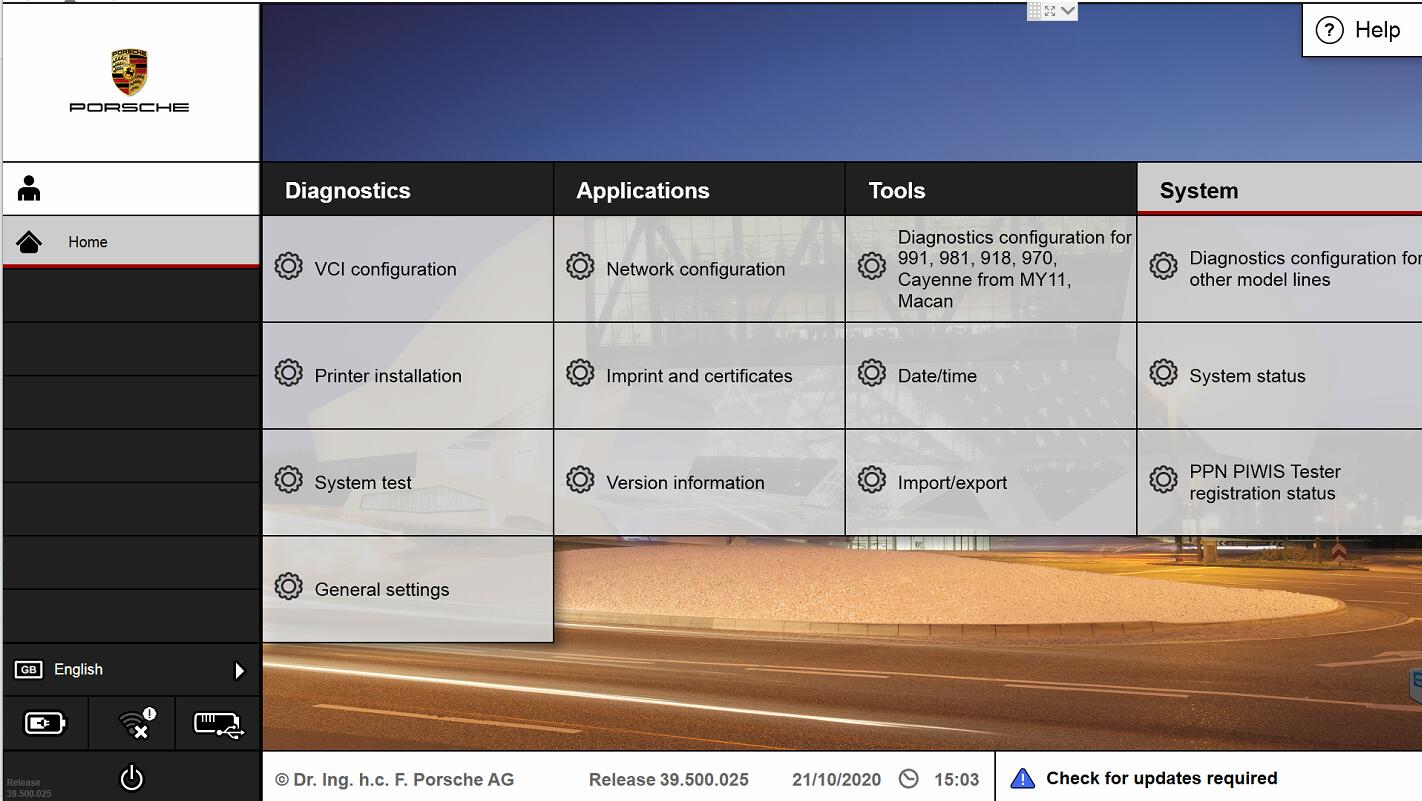Click the Home house icon

tap(29, 242)
